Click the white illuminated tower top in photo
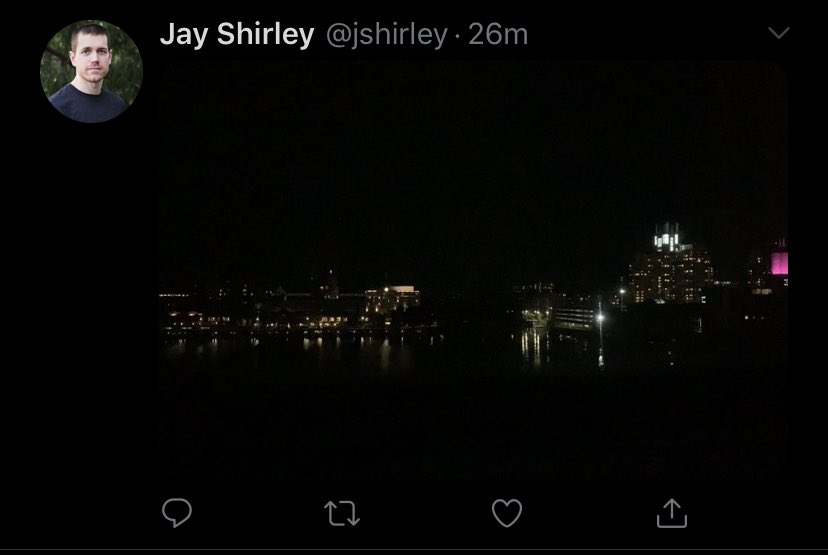The height and width of the screenshot is (555, 828). 667,237
